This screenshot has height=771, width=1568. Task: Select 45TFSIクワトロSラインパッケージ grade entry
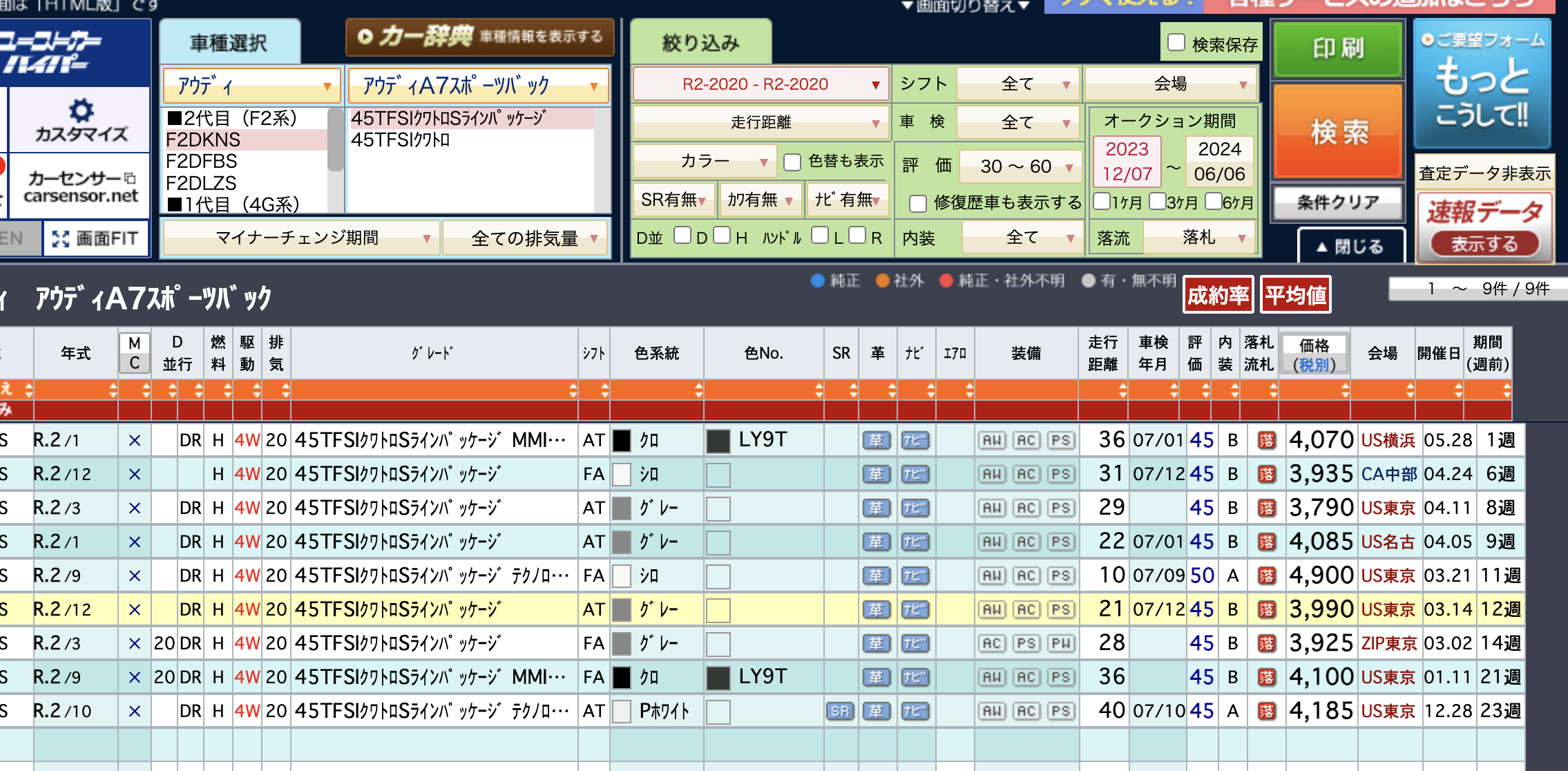point(471,118)
